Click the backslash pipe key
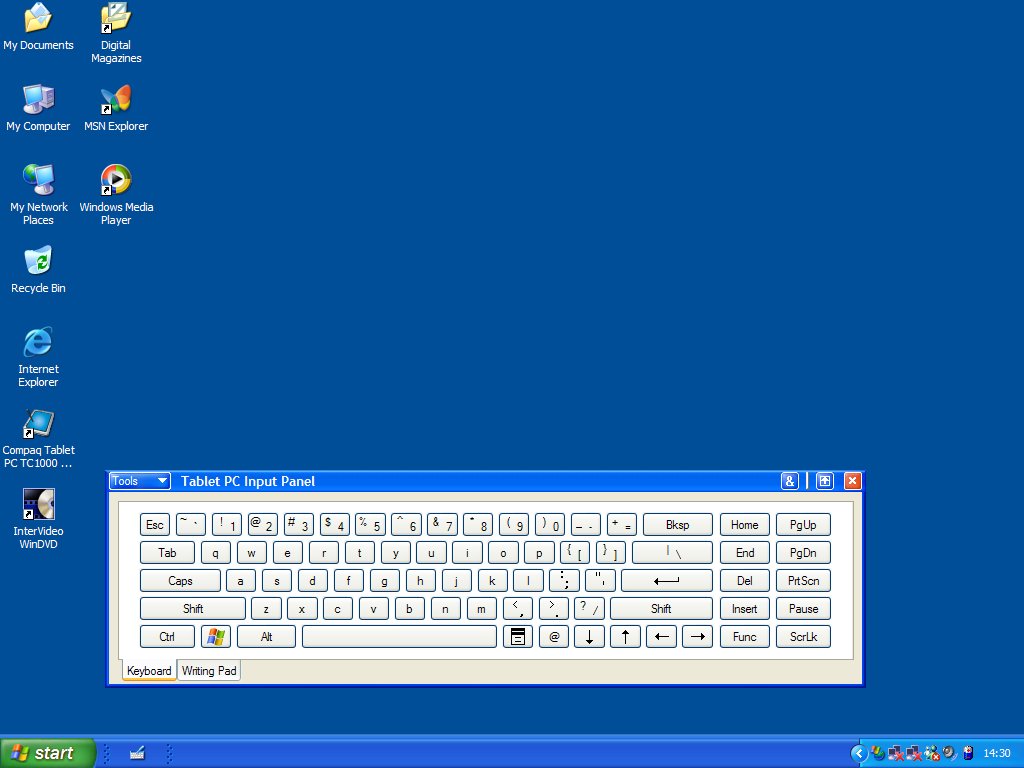Screen dimensions: 1024x768 (672, 552)
